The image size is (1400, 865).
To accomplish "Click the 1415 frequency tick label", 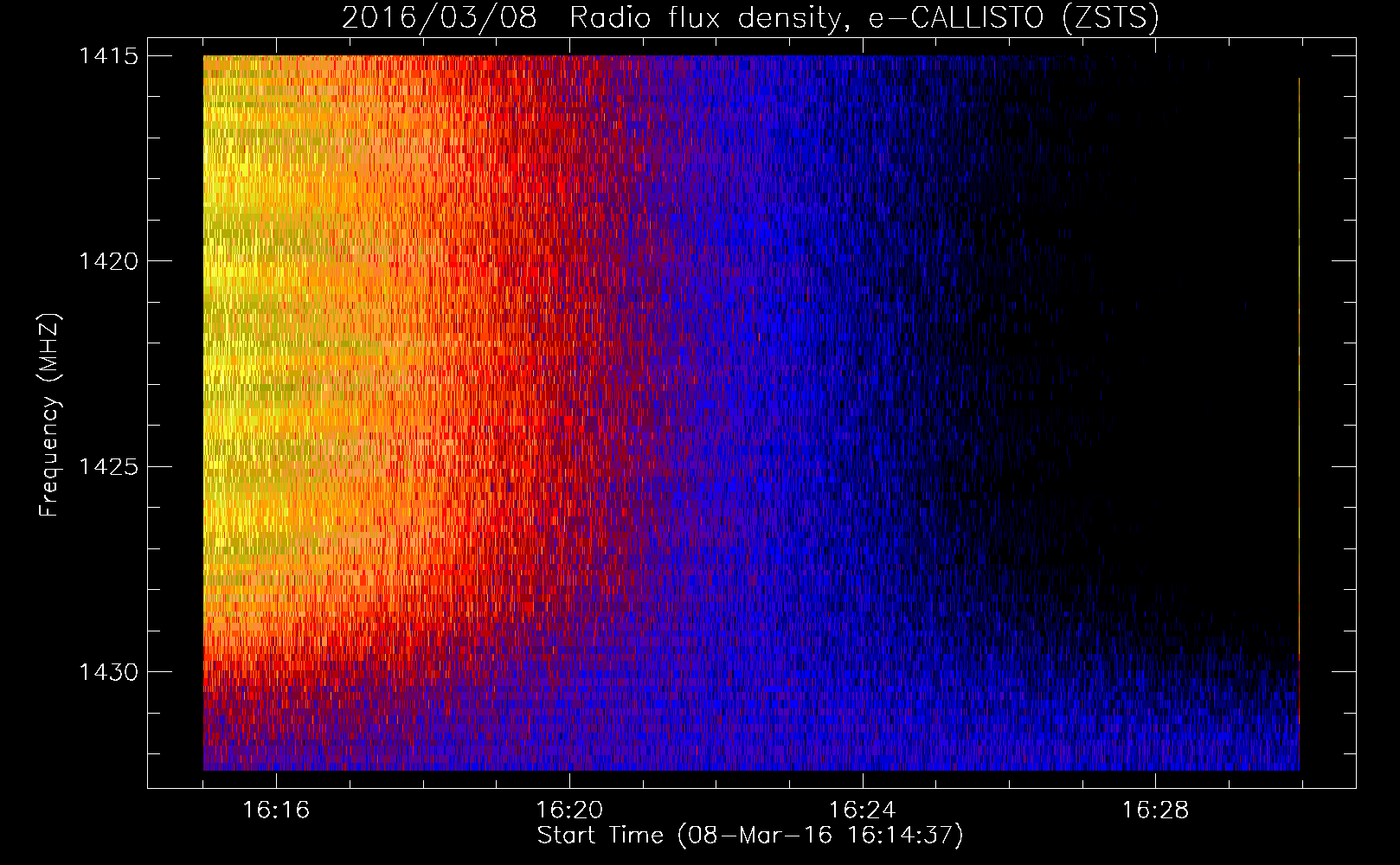I will (x=108, y=56).
